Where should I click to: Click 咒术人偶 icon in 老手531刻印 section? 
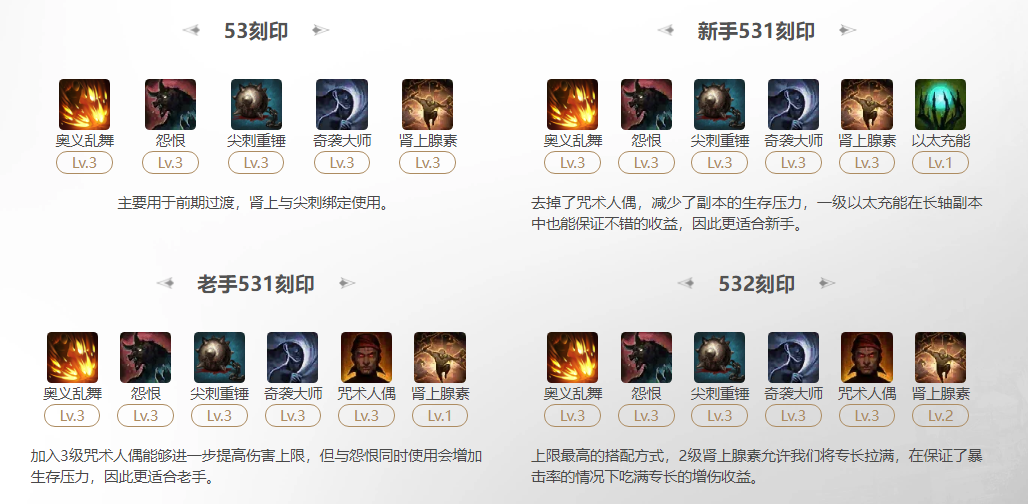coord(366,357)
